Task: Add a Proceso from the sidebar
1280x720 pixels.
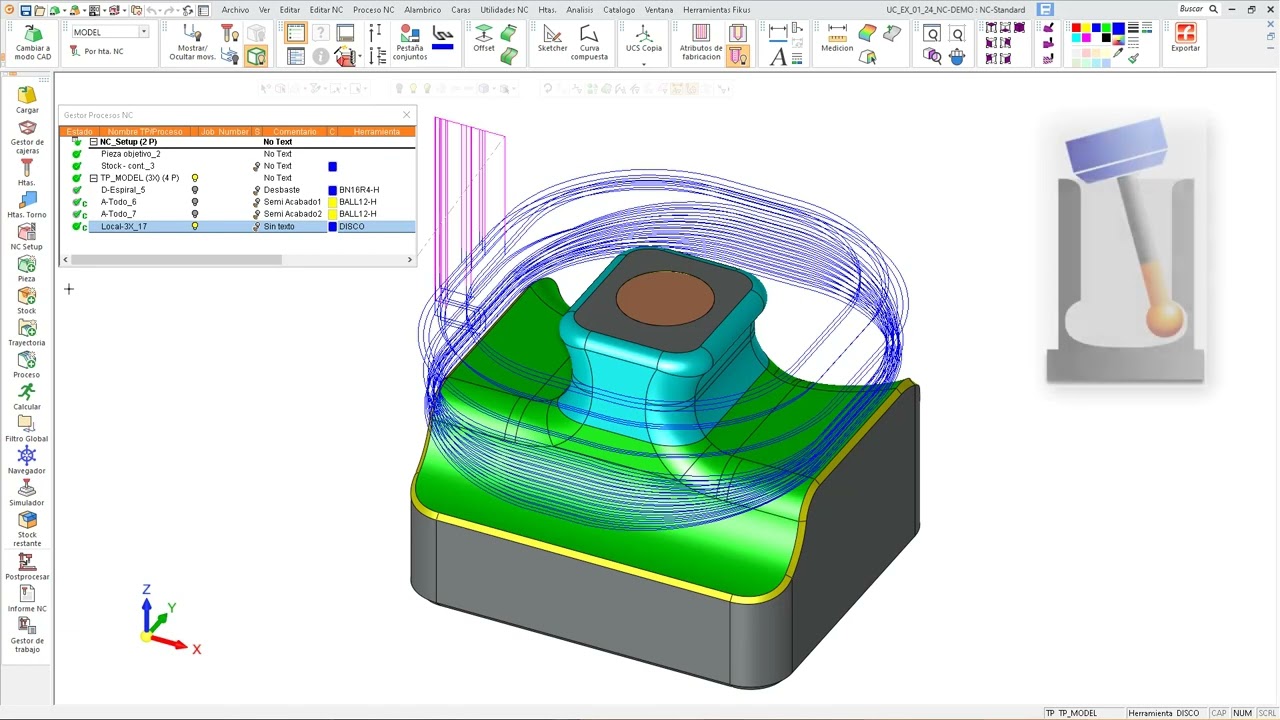Action: click(x=27, y=365)
